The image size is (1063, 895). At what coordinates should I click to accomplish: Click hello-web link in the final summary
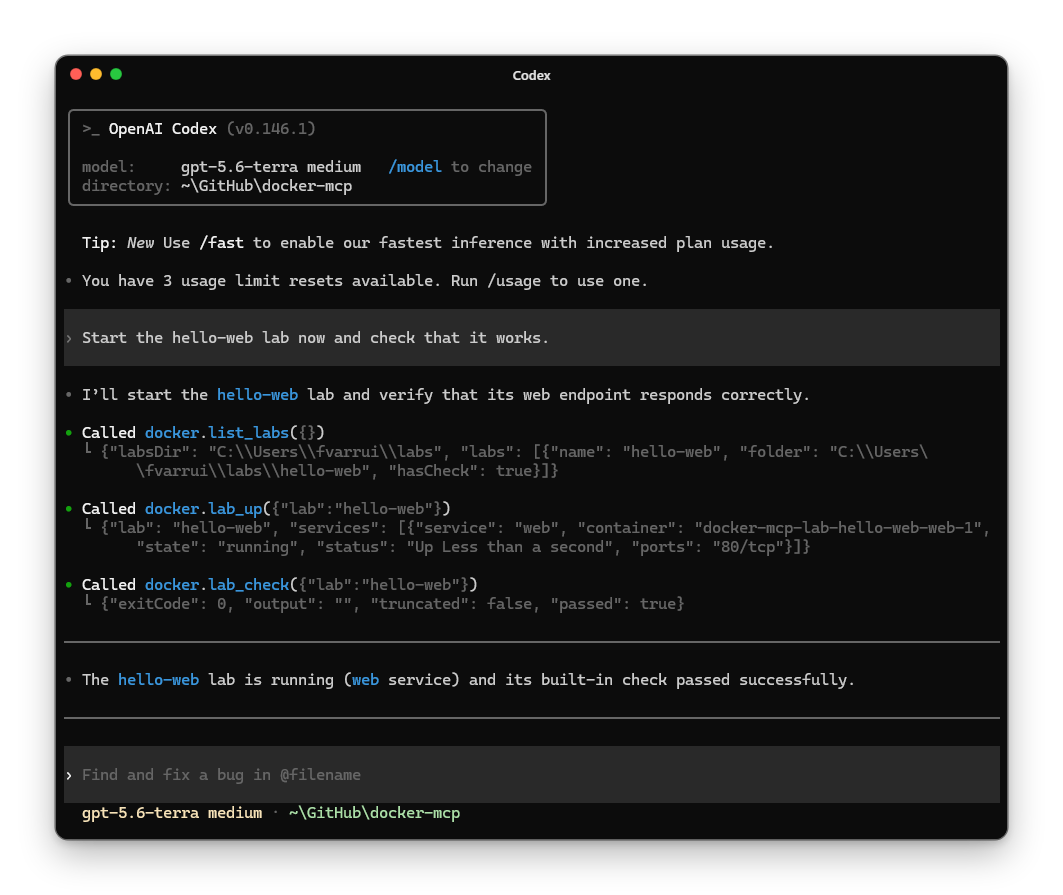[x=158, y=679]
